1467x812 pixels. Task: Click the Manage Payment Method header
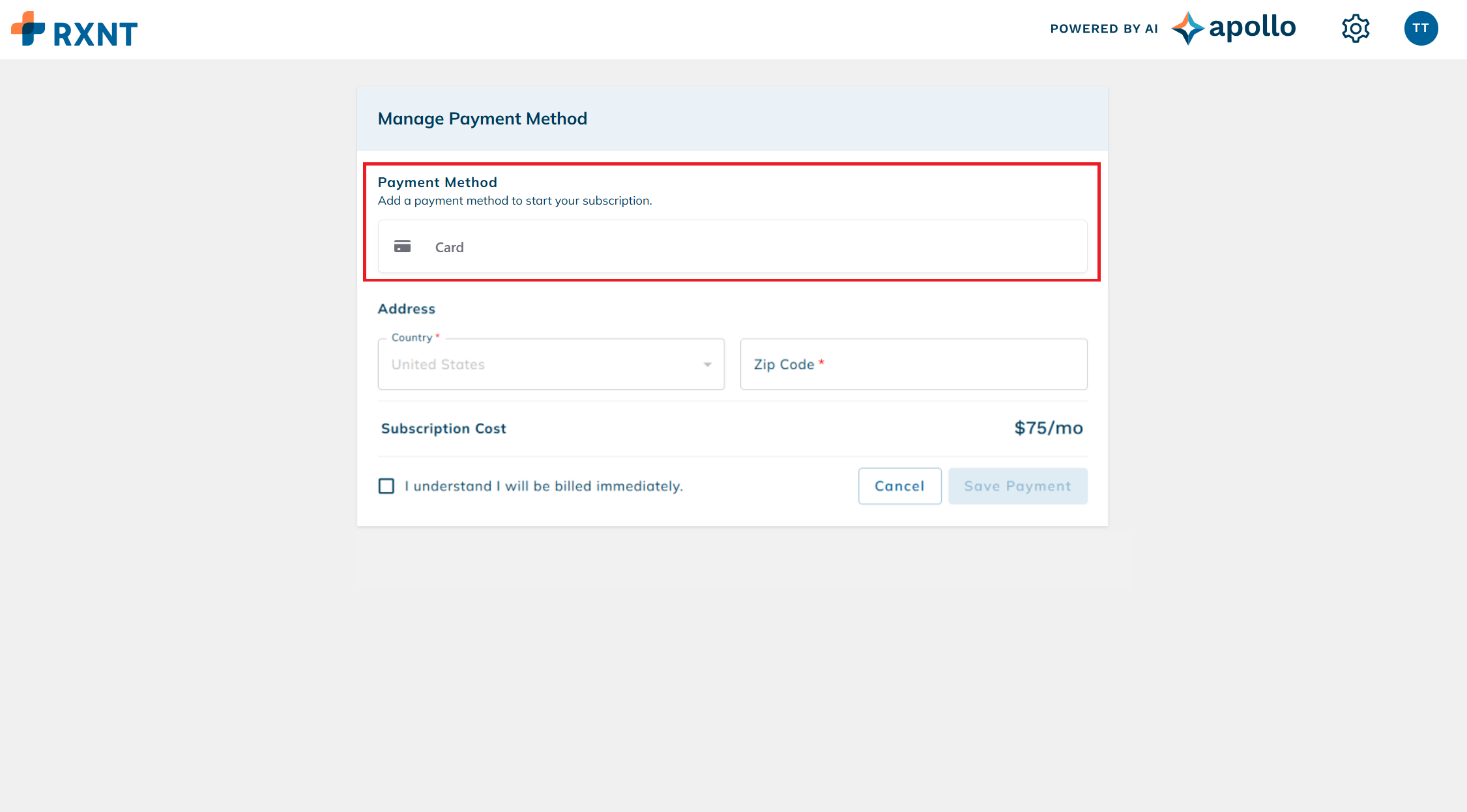(482, 119)
